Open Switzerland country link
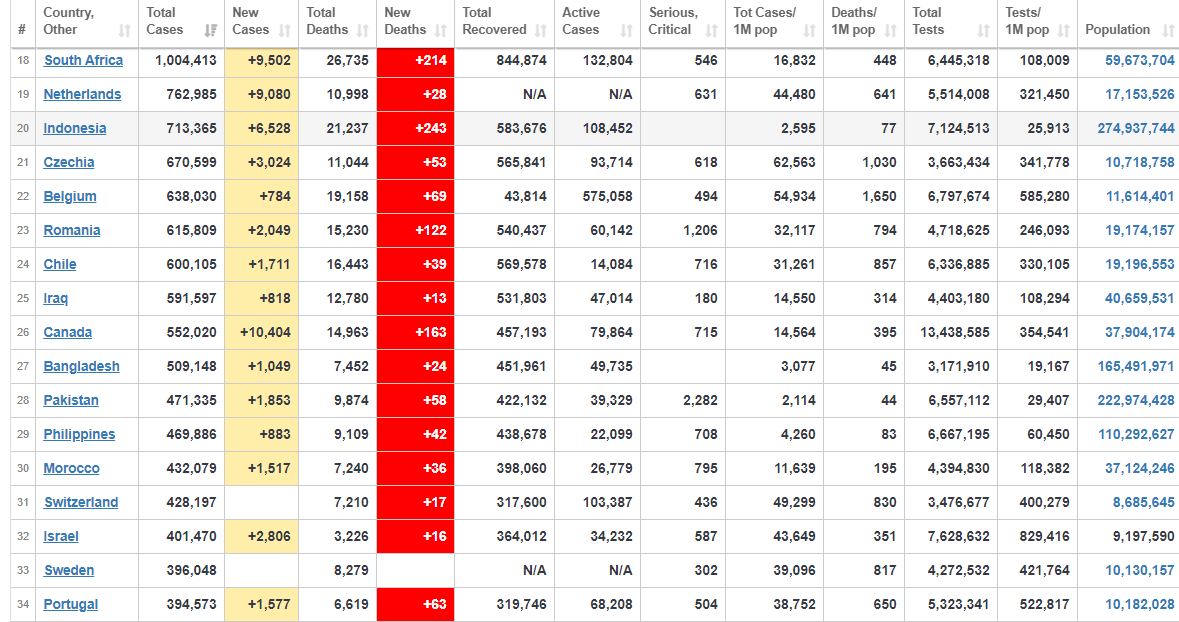Image resolution: width=1179 pixels, height=622 pixels. pyautogui.click(x=81, y=502)
